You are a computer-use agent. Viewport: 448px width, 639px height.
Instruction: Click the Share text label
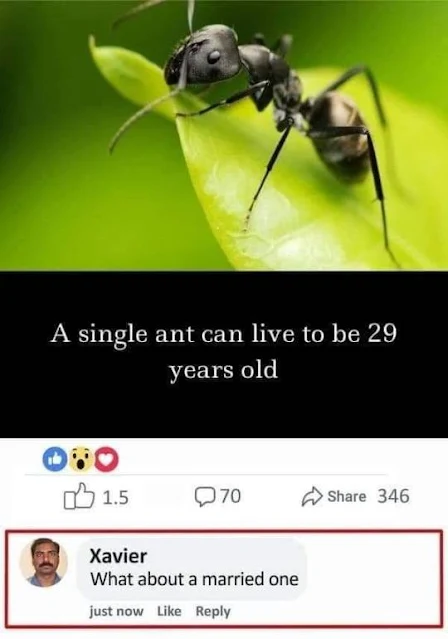coord(346,496)
